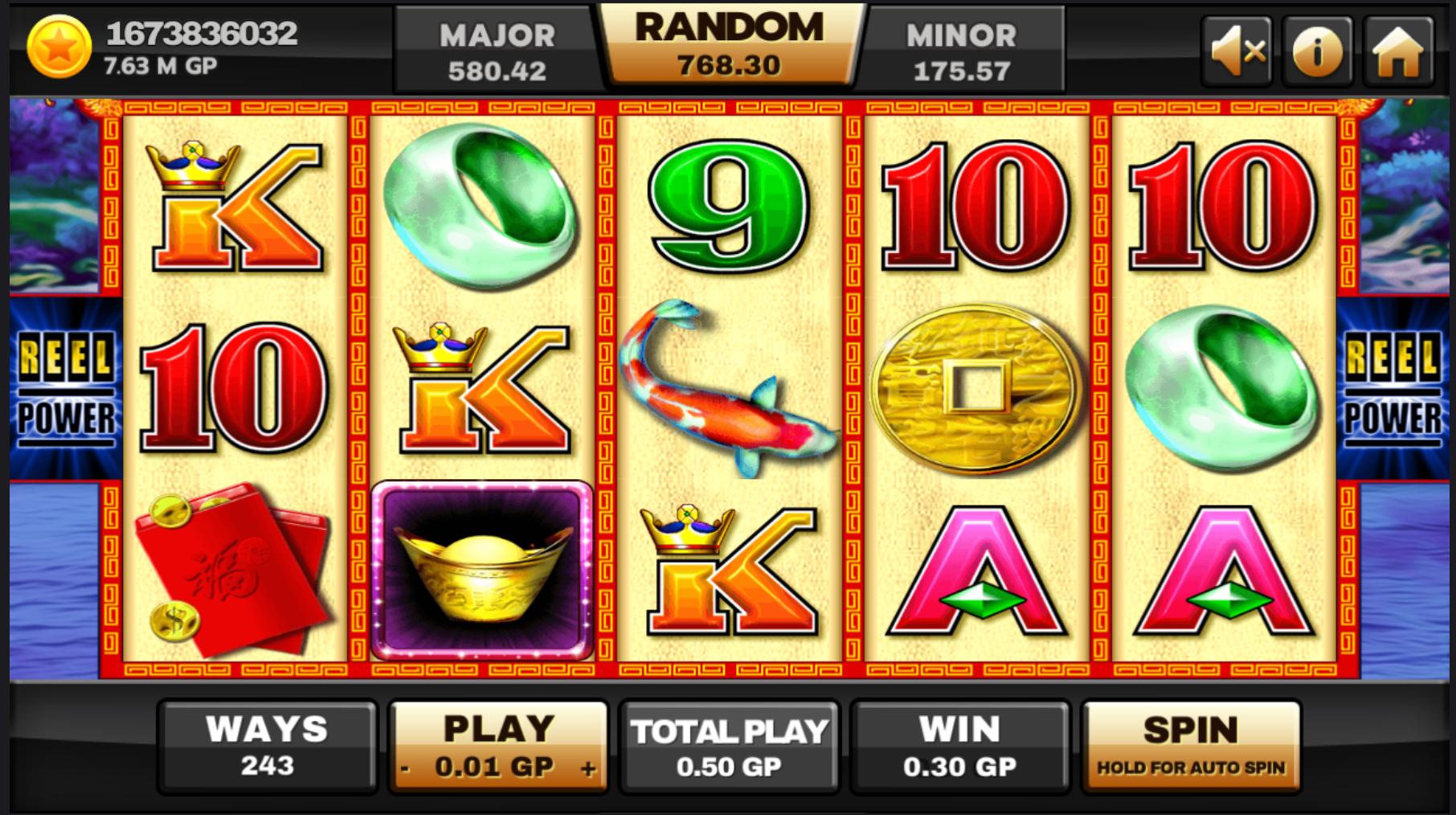Click the MAJOR jackpot display
This screenshot has width=1456, height=815.
point(497,51)
